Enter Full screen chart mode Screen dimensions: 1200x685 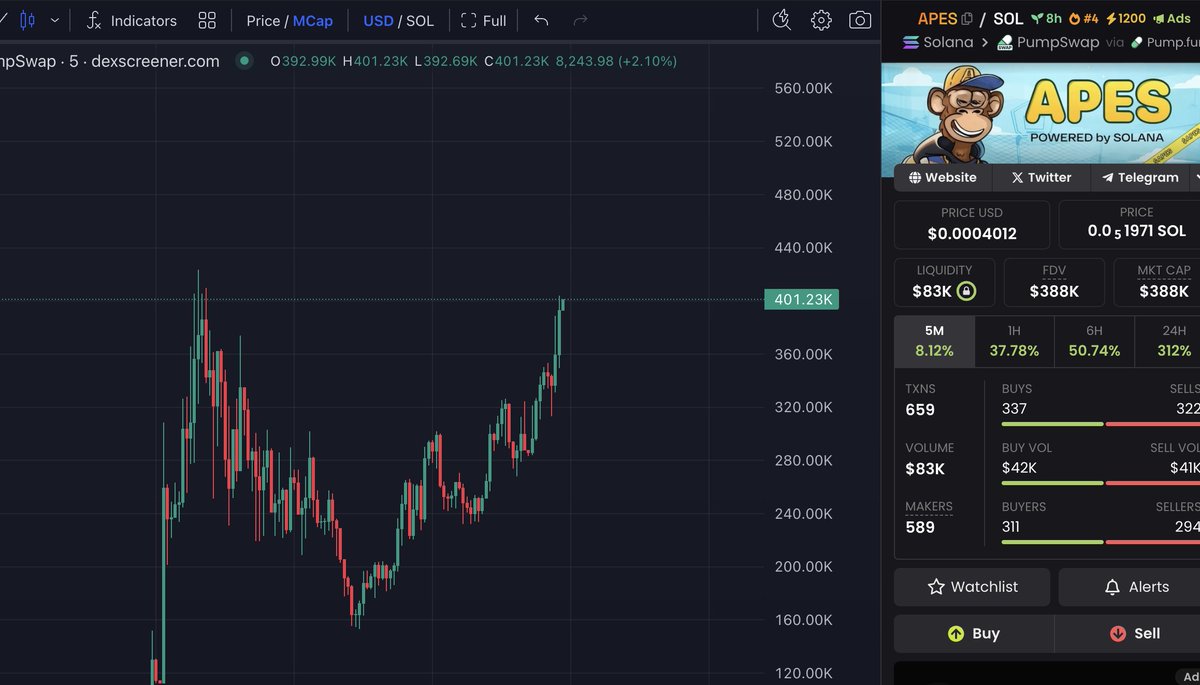pyautogui.click(x=483, y=20)
